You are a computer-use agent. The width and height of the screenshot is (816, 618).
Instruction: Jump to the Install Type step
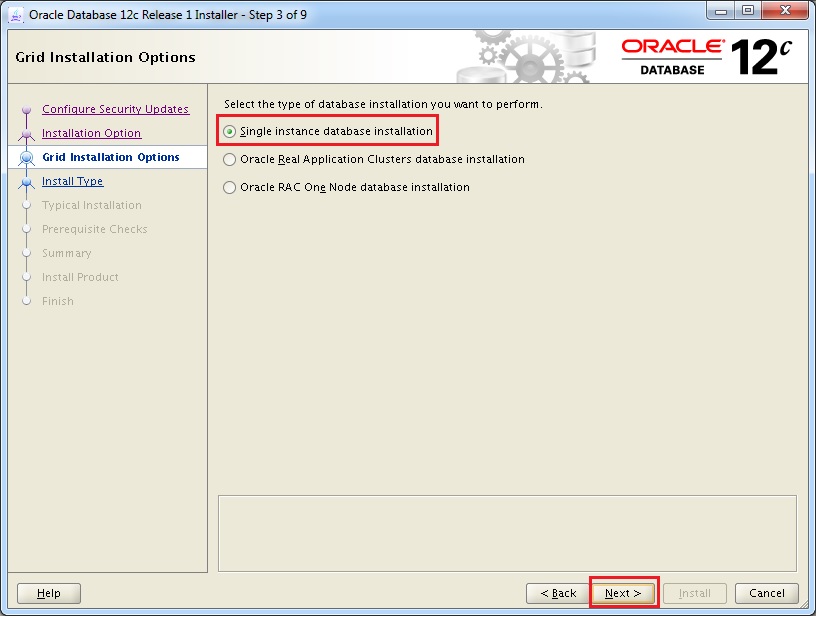pyautogui.click(x=72, y=181)
